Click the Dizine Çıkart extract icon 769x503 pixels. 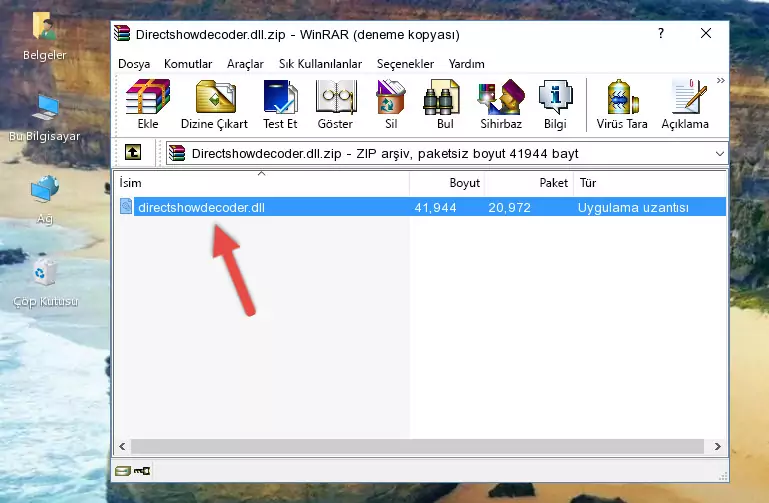pos(214,104)
